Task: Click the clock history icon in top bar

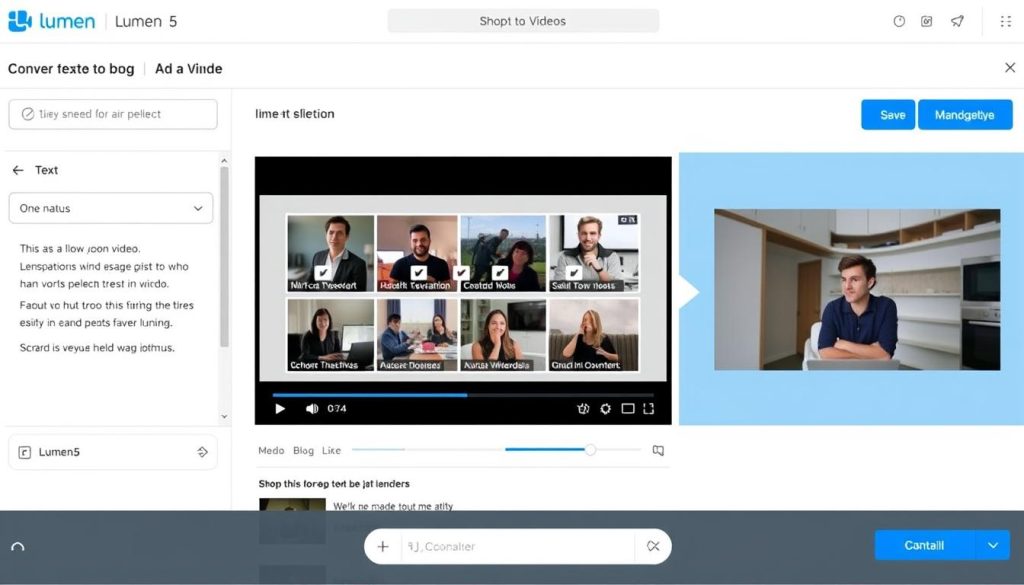Action: pos(899,20)
